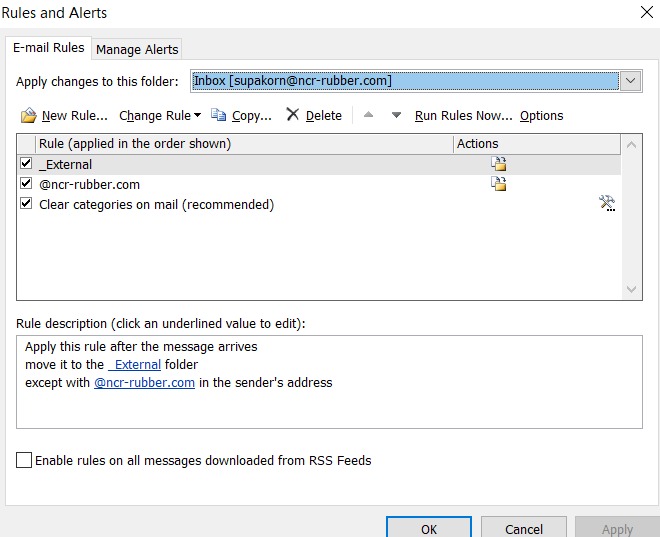Viewport: 660px width, 537px height.
Task: Click the move-to-folder icon for _External rule
Action: pyautogui.click(x=498, y=164)
